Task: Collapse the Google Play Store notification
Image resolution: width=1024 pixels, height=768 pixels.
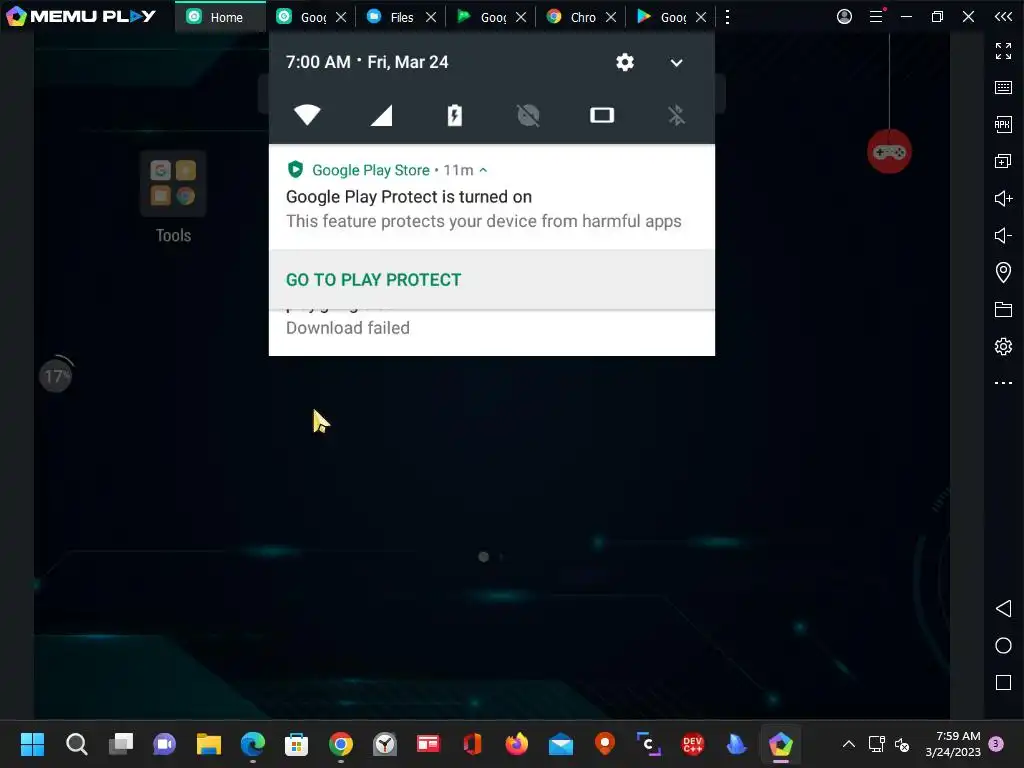Action: coord(483,170)
